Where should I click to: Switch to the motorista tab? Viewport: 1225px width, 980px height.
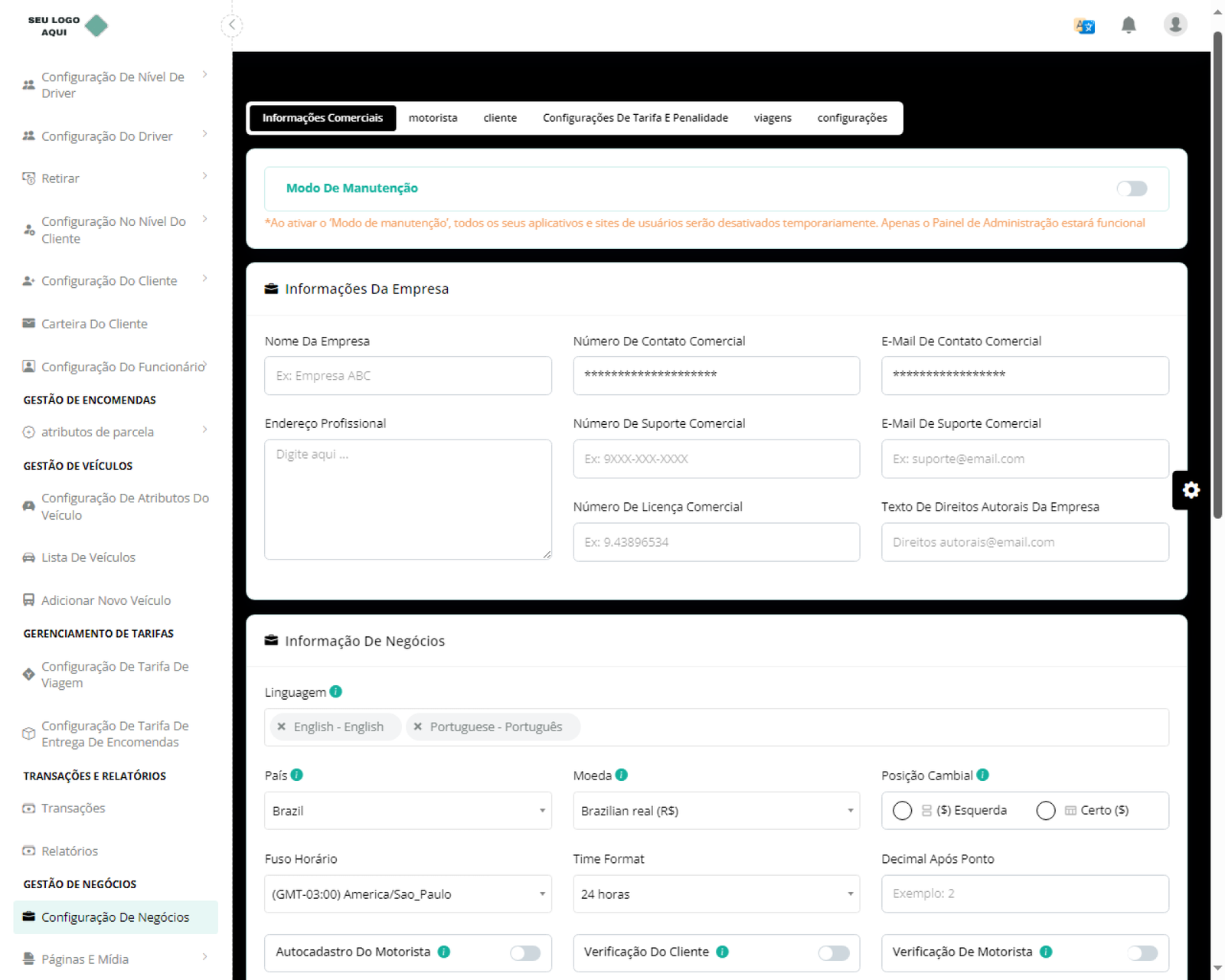point(433,118)
